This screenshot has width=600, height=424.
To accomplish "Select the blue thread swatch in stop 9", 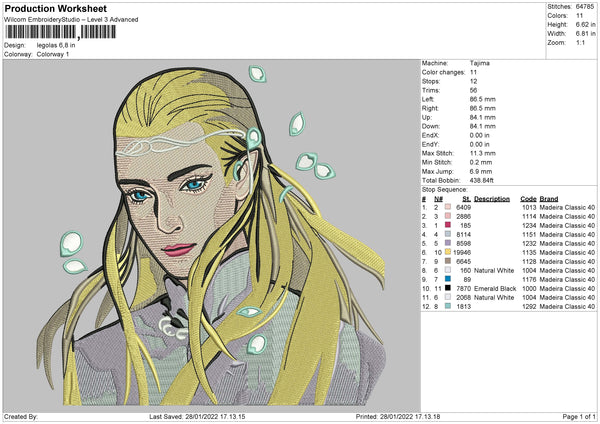I will pos(450,279).
